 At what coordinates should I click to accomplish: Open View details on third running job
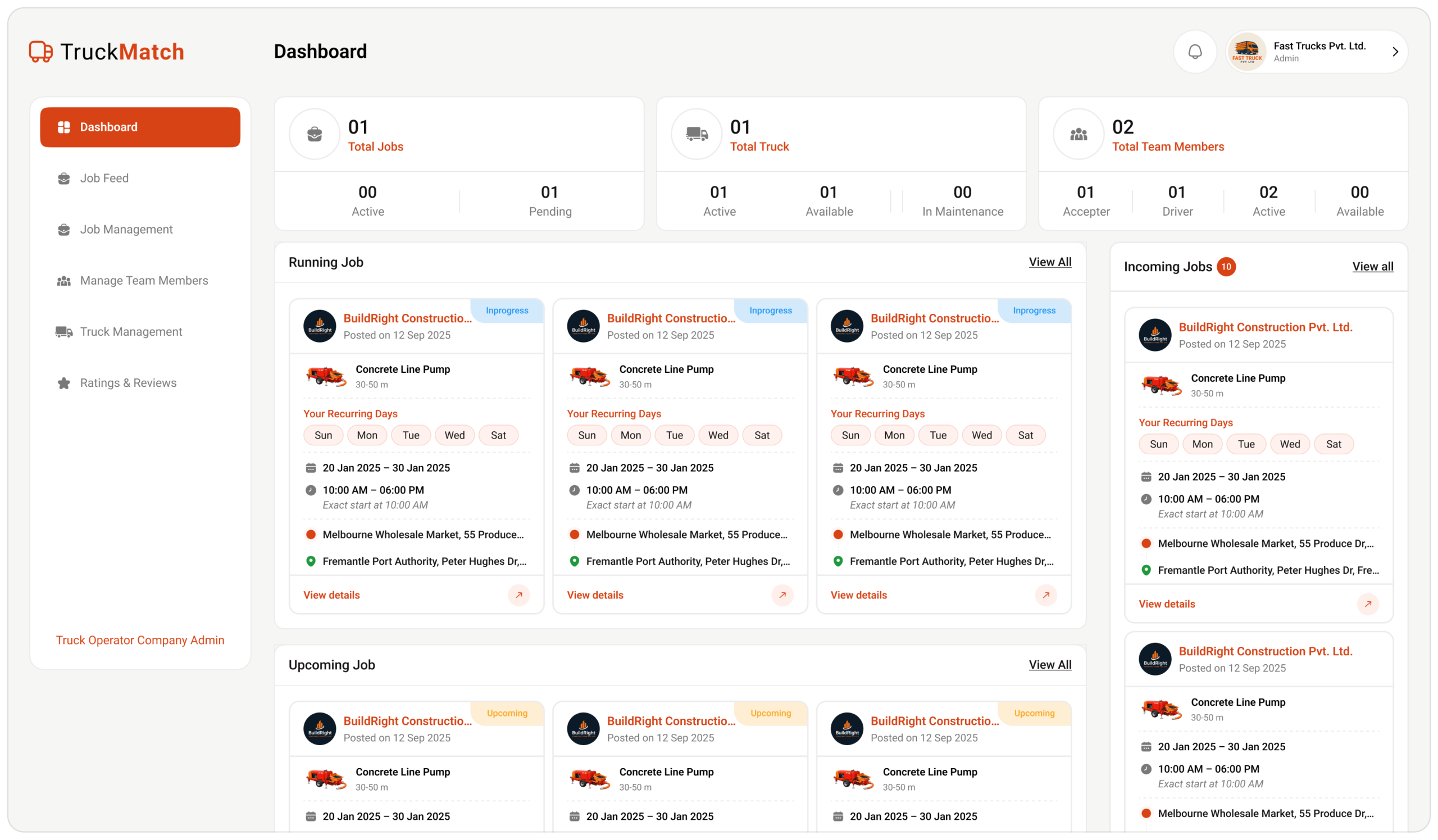(859, 595)
